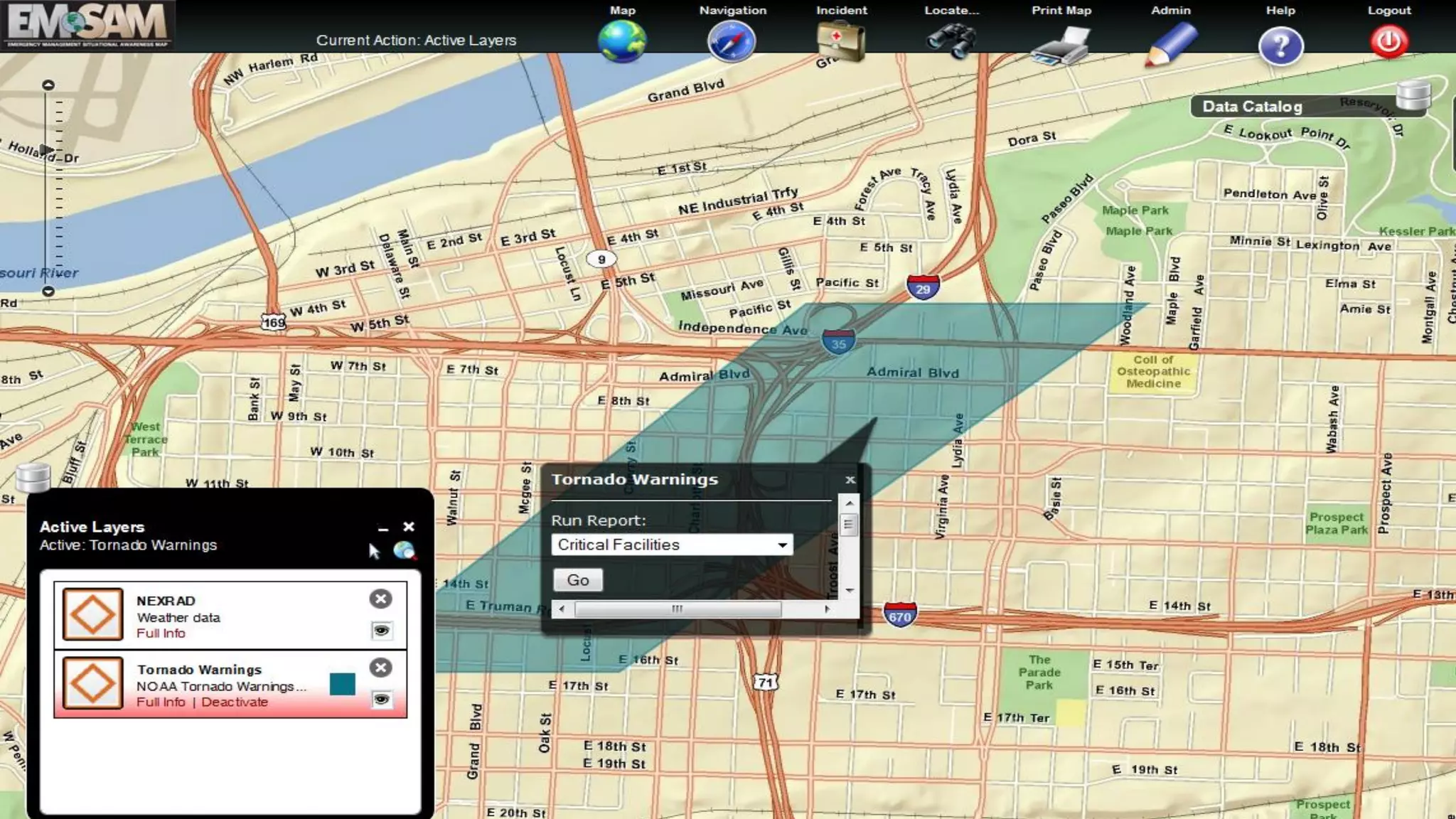
Task: Open the Map globe icon
Action: click(622, 41)
